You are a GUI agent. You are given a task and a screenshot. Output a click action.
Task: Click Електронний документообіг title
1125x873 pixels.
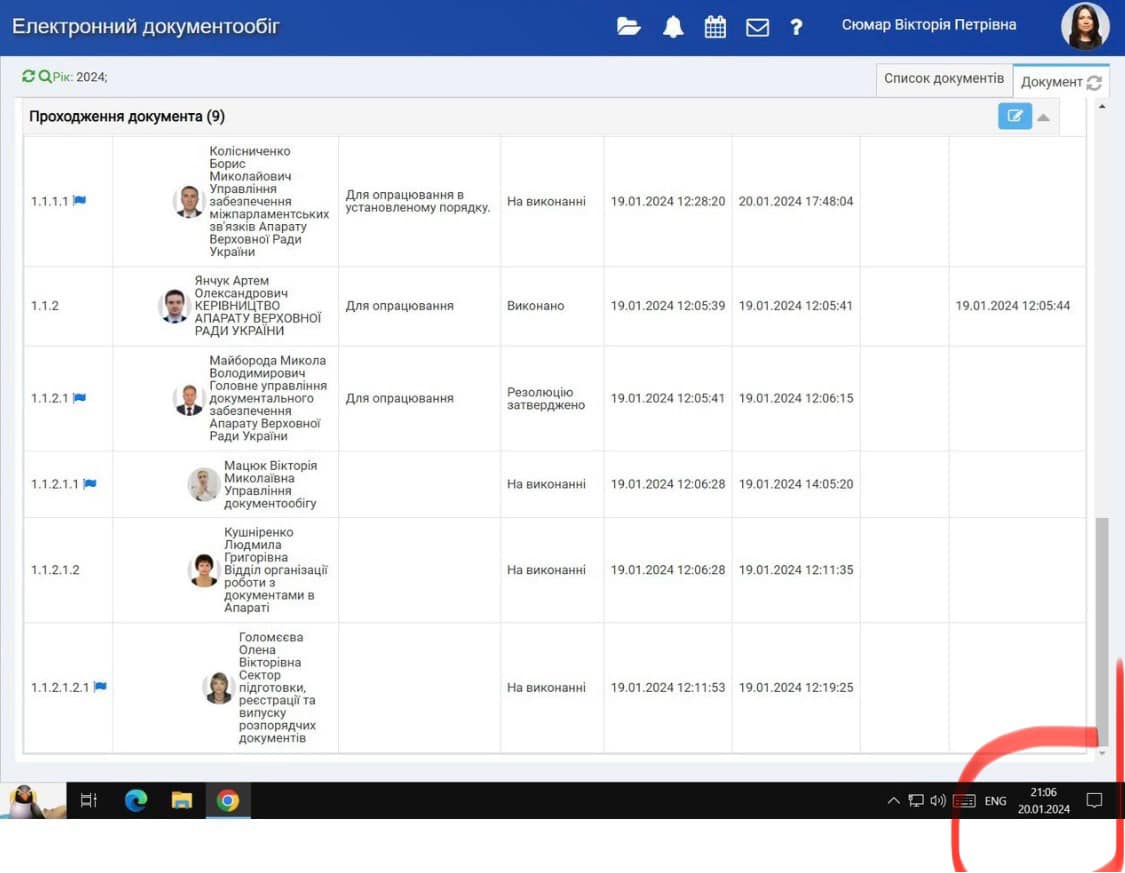tap(146, 27)
